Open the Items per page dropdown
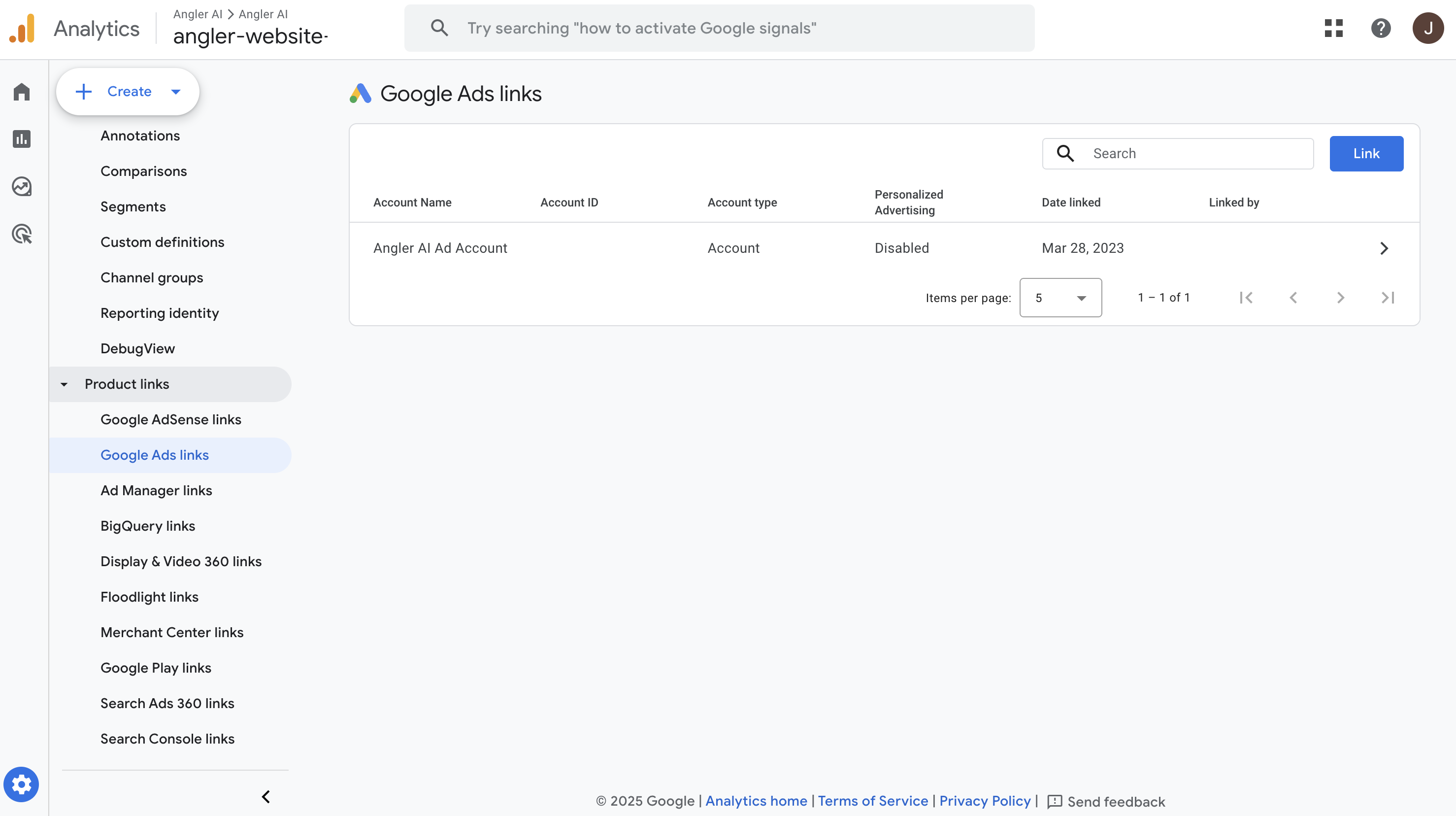This screenshot has width=1456, height=816. tap(1060, 298)
